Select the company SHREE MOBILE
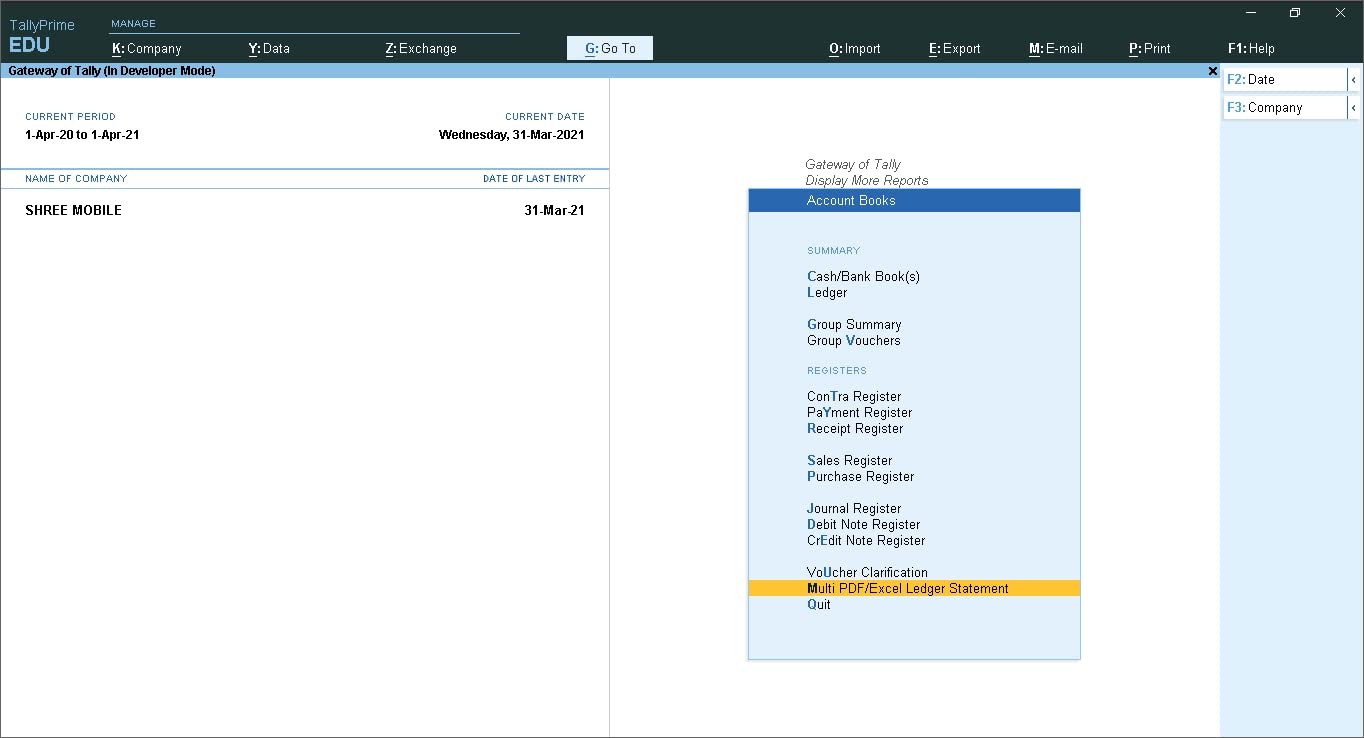 tap(73, 210)
